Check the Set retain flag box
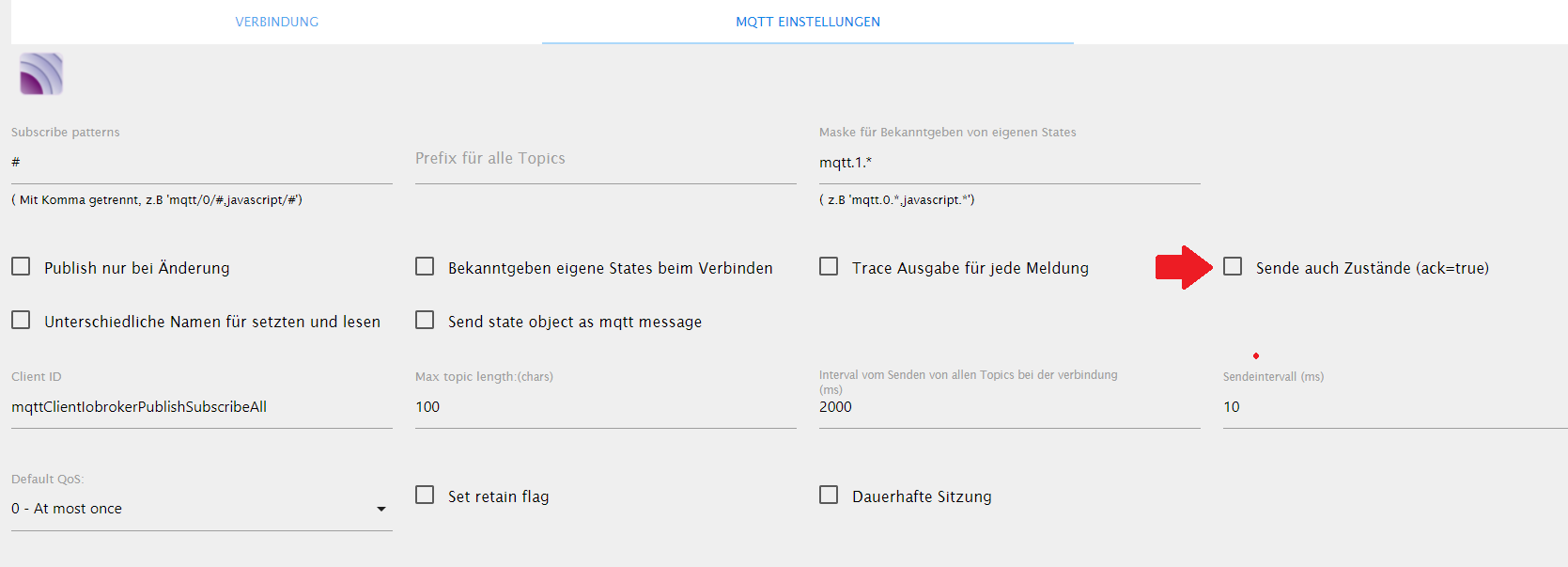 coord(425,496)
